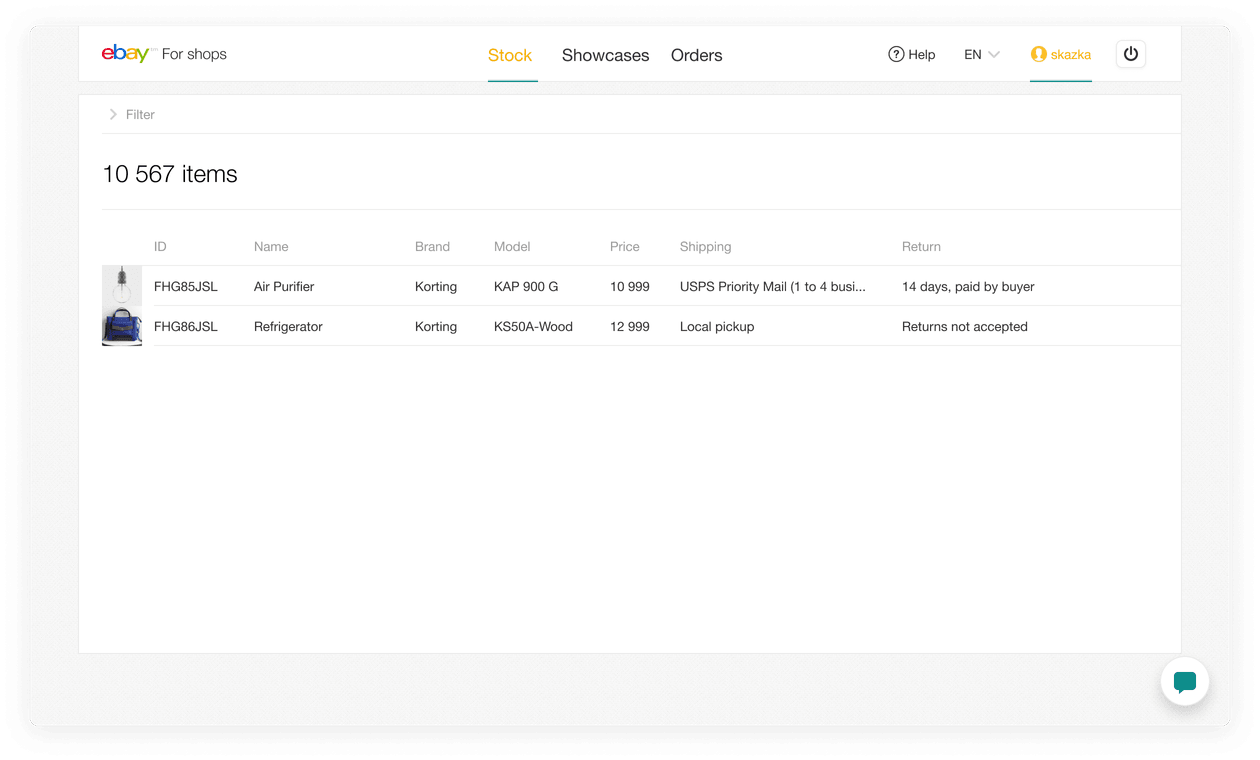
Task: Expand the Filter panel
Action: tap(131, 114)
